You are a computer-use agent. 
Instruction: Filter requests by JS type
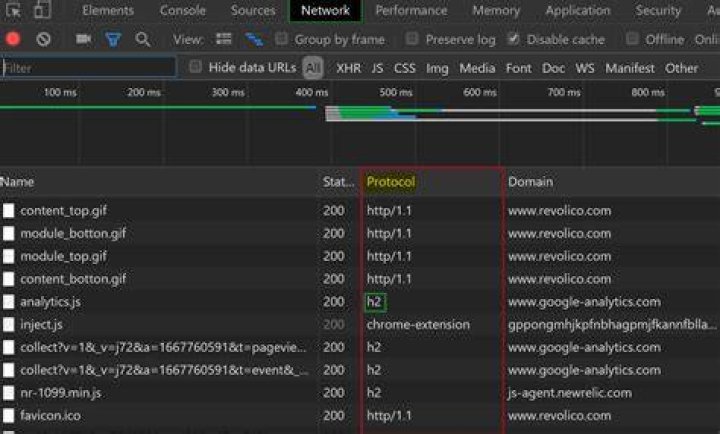(x=377, y=68)
